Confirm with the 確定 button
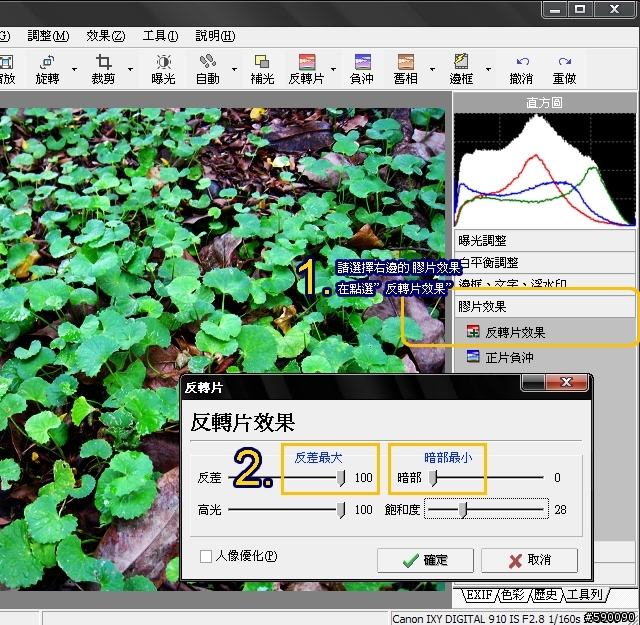 pyautogui.click(x=425, y=560)
